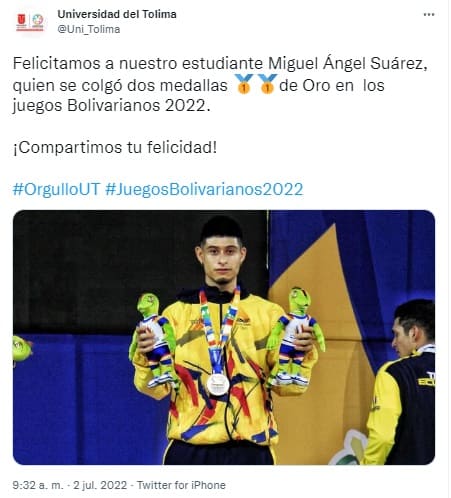Click the Twitter for iPhone source label
This screenshot has width=451, height=498.
point(181,485)
